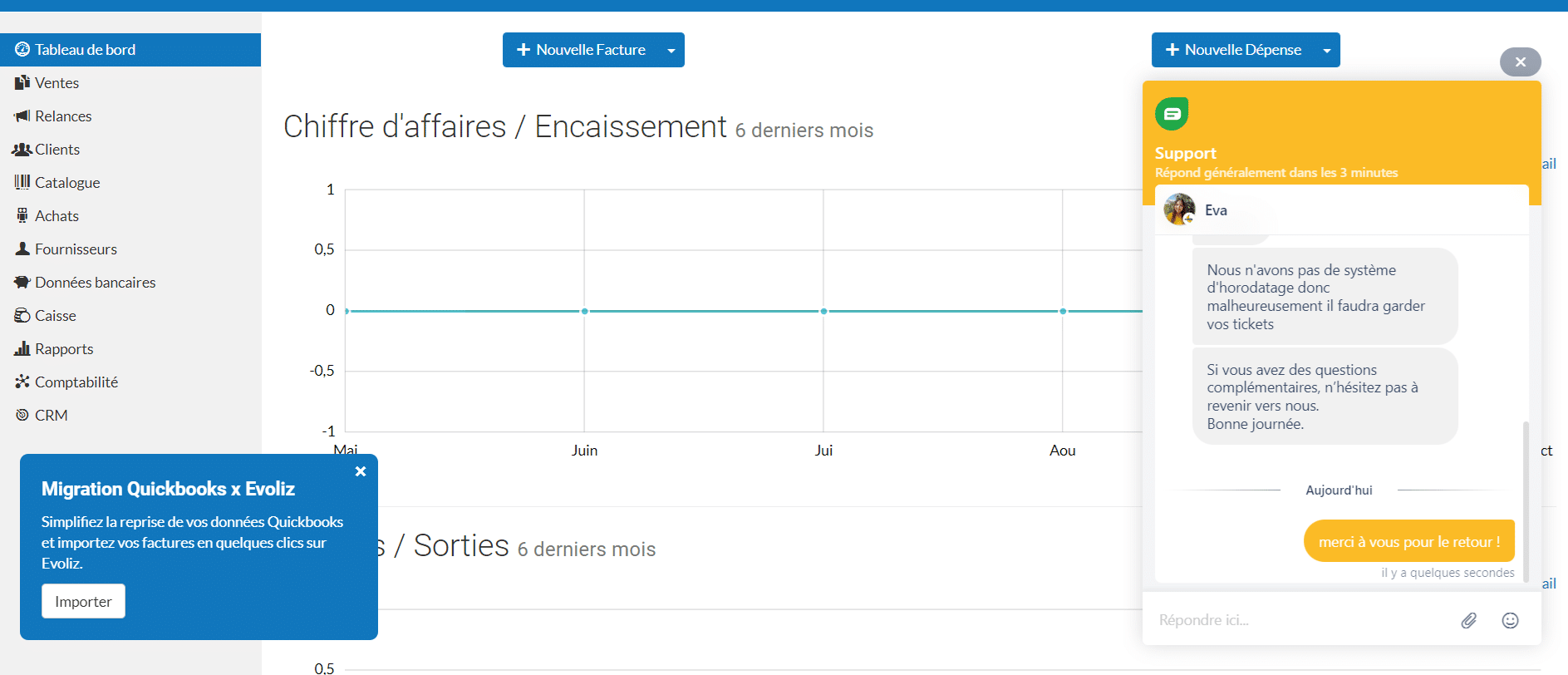The width and height of the screenshot is (1568, 675).
Task: Select Catalogue in the sidebar
Action: [x=130, y=183]
